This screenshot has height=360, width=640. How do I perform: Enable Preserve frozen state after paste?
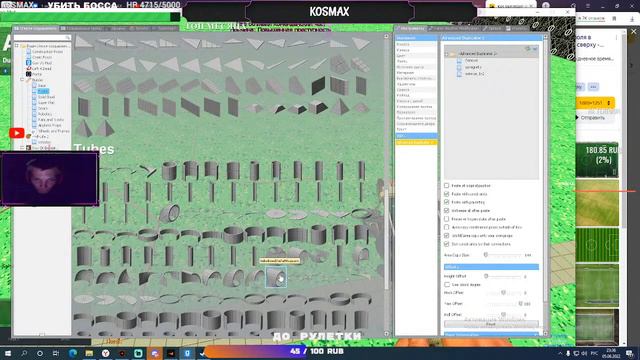(447, 219)
